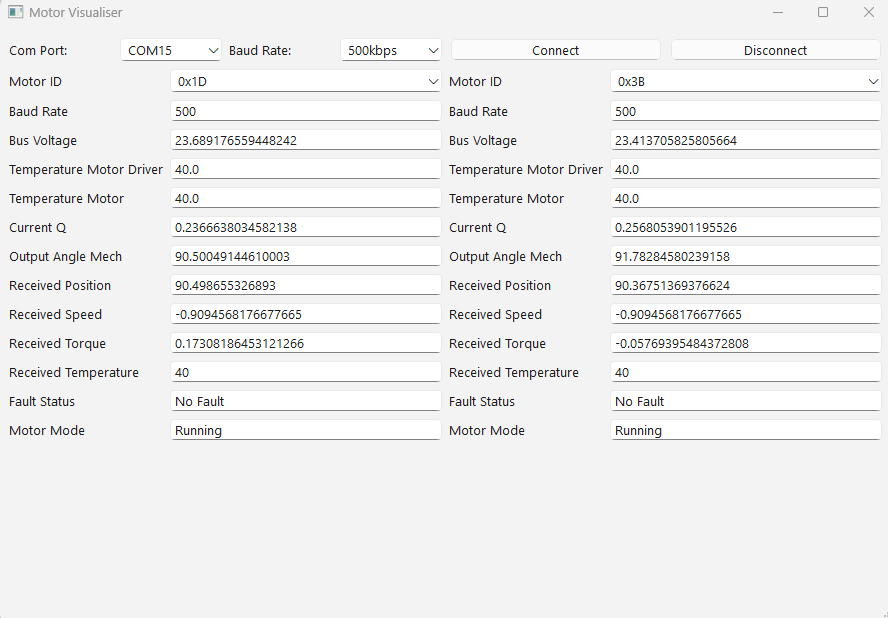Click the left motor's Baud Rate field
Image resolution: width=888 pixels, height=618 pixels.
(x=306, y=111)
